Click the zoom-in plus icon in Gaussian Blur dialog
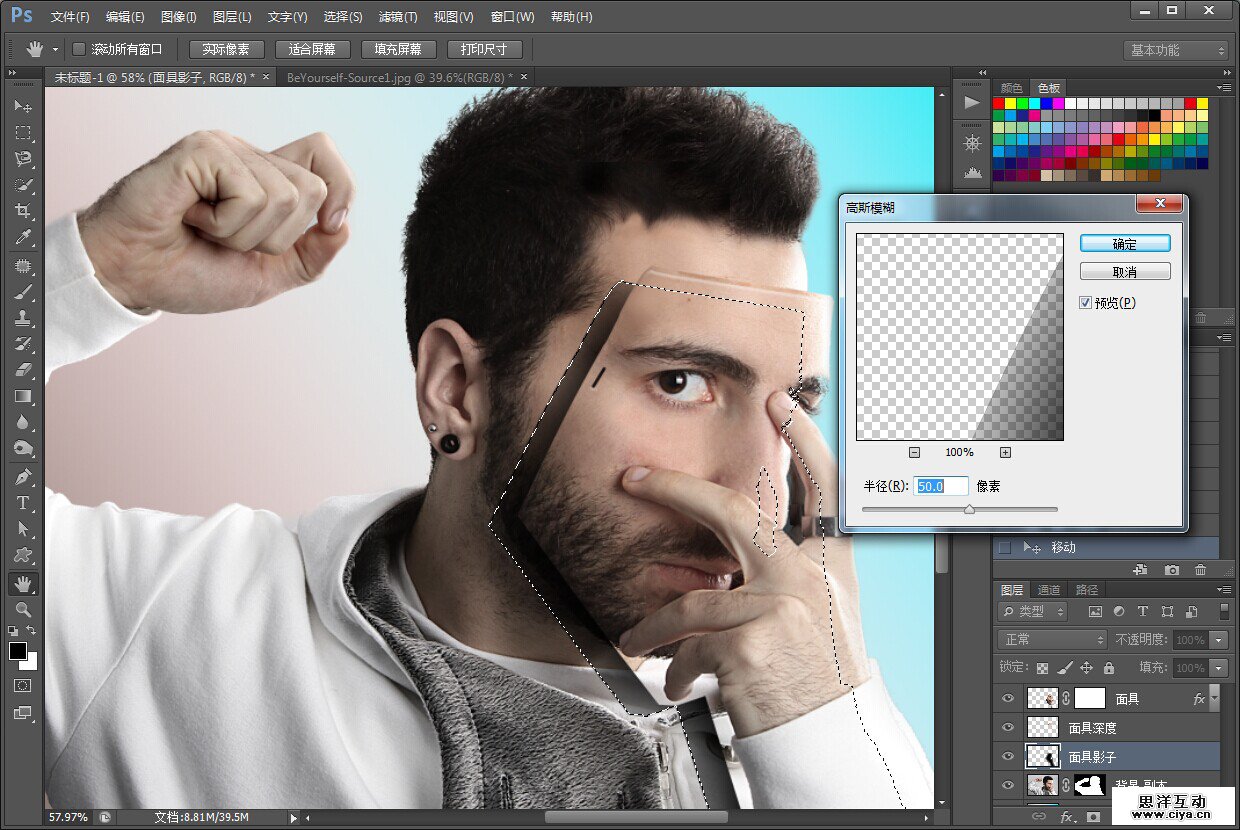Image resolution: width=1240 pixels, height=830 pixels. (1005, 452)
